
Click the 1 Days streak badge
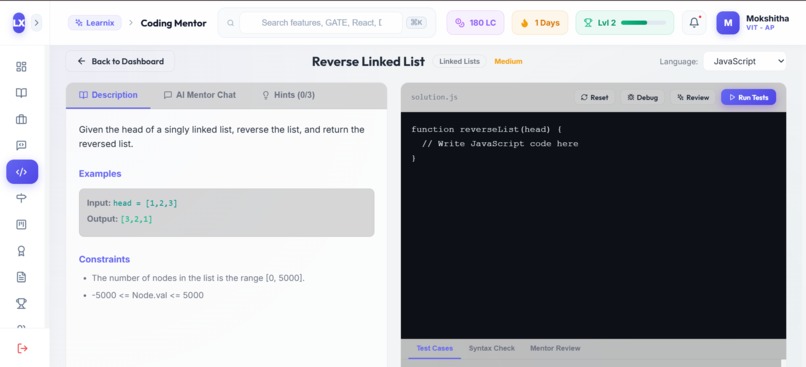540,23
